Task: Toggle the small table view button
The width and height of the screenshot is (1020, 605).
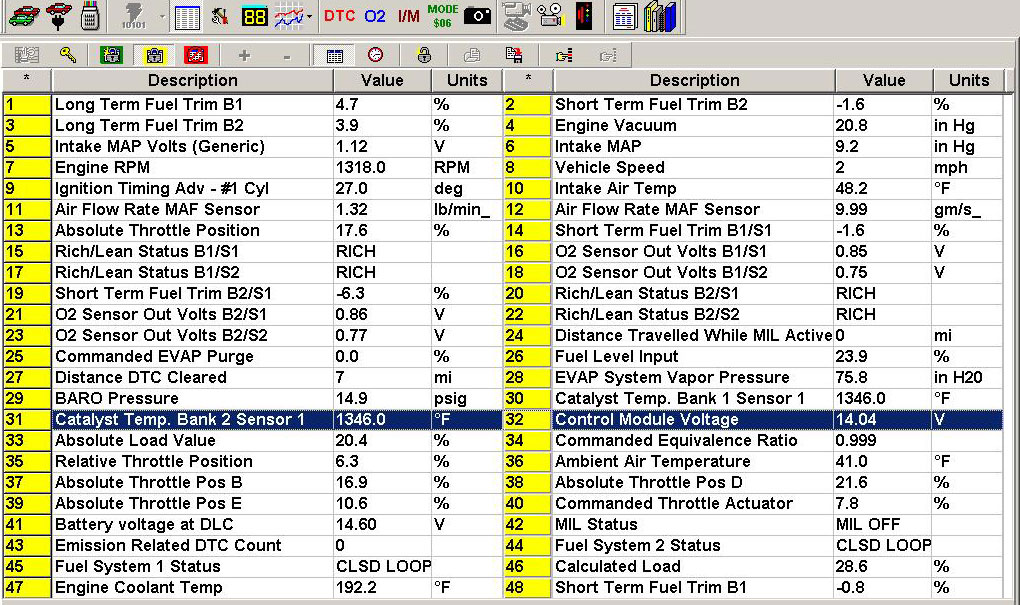Action: [335, 55]
